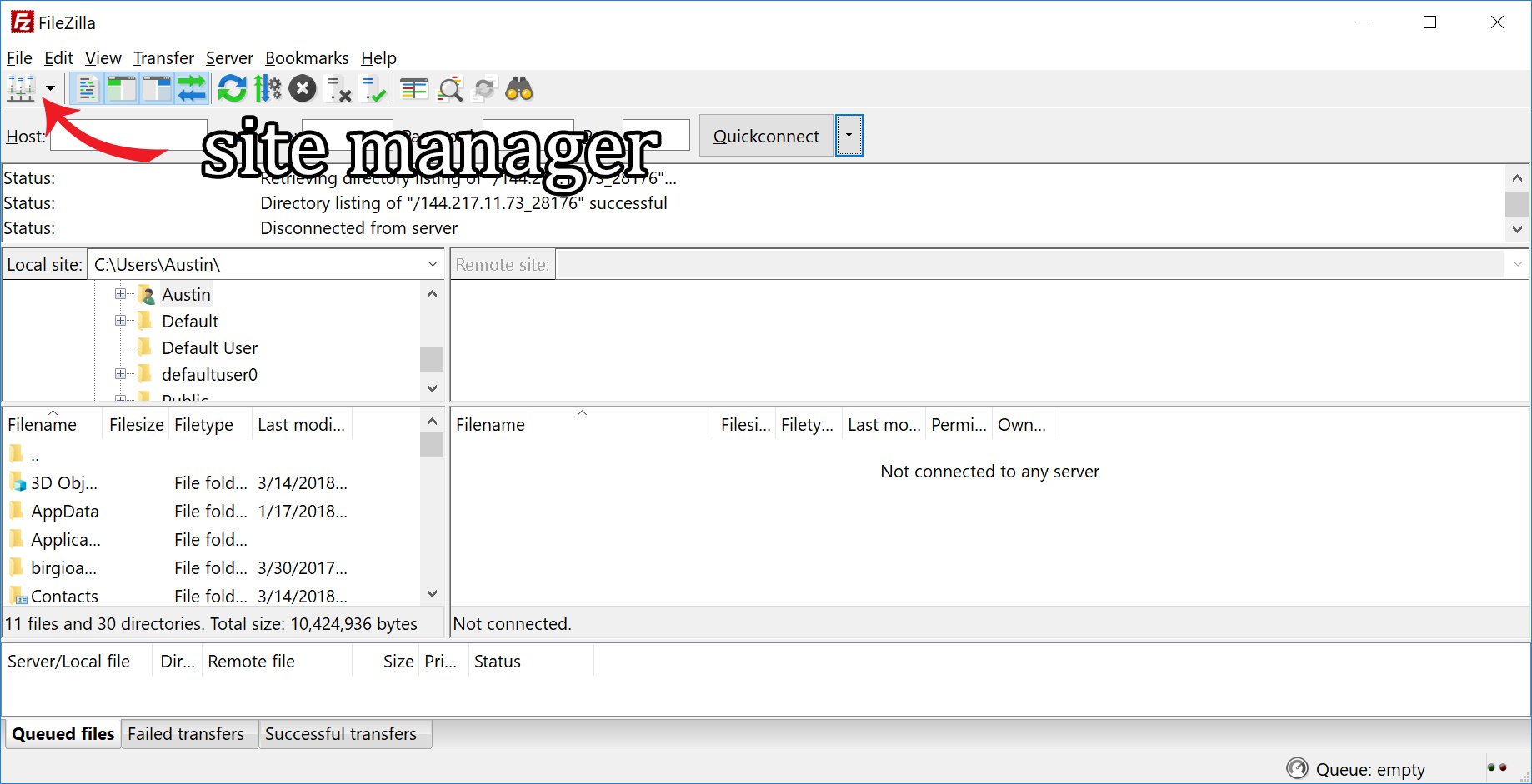Sort remote list by Owner column
Image resolution: width=1532 pixels, height=784 pixels.
coord(1025,424)
